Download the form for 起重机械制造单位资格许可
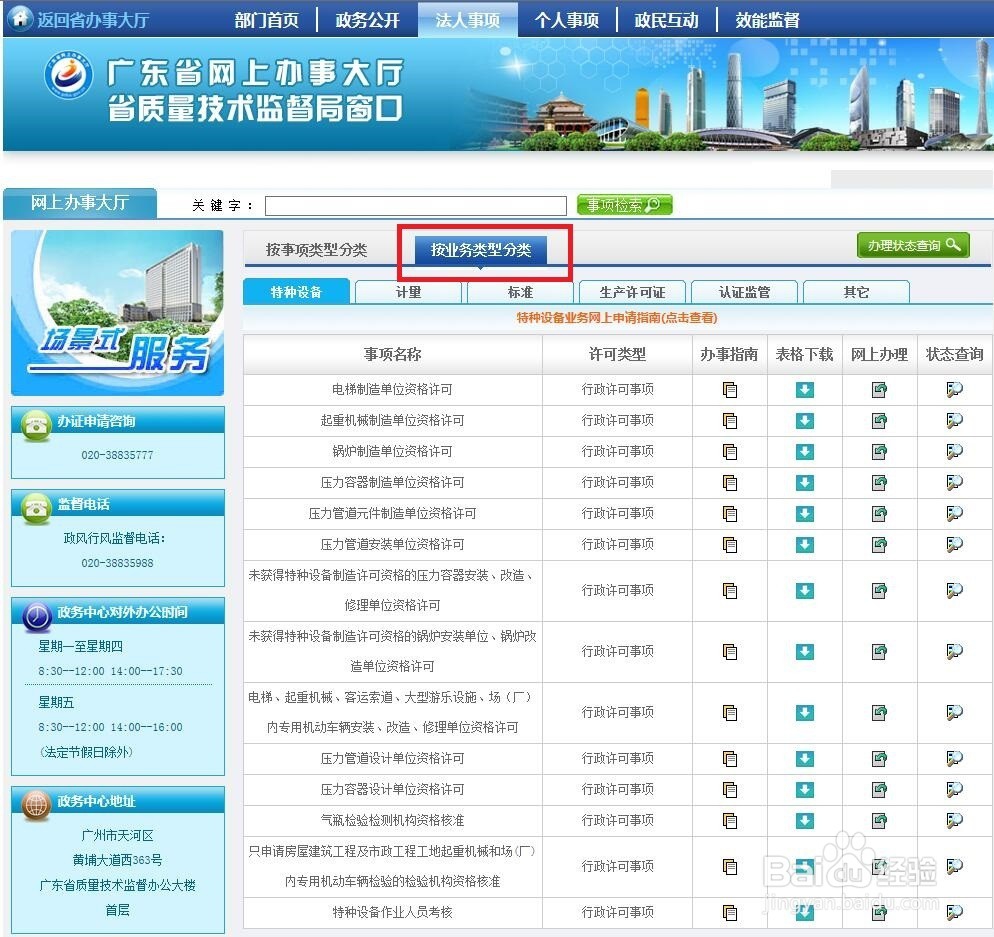Image resolution: width=994 pixels, height=937 pixels. (804, 420)
